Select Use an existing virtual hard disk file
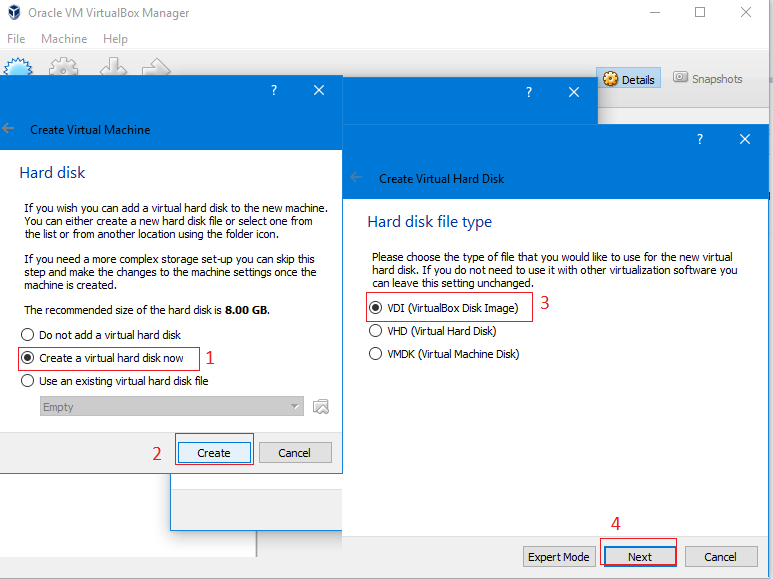The height and width of the screenshot is (579, 773). 115,381
